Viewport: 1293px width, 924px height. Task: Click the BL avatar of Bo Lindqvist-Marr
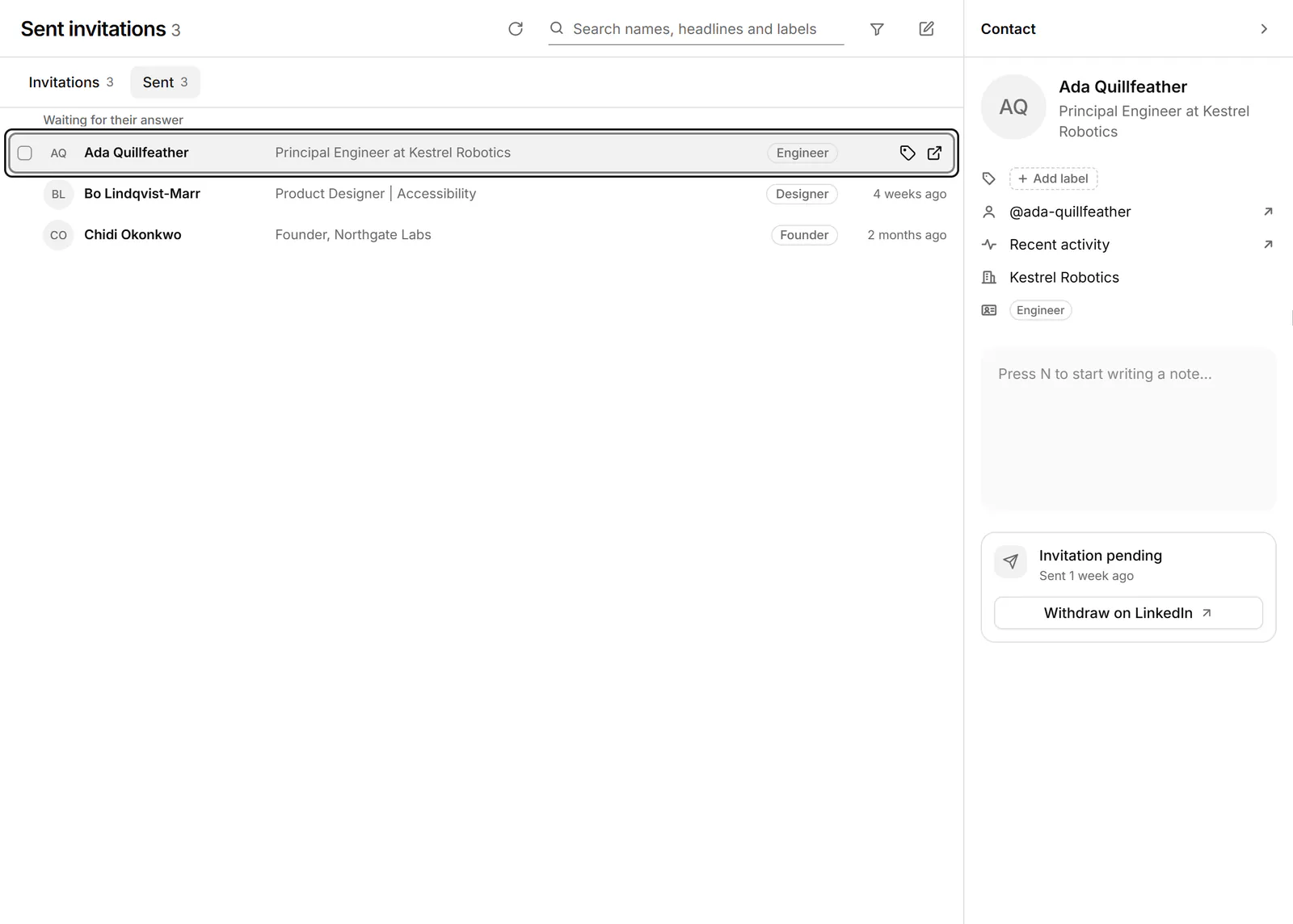pyautogui.click(x=58, y=194)
